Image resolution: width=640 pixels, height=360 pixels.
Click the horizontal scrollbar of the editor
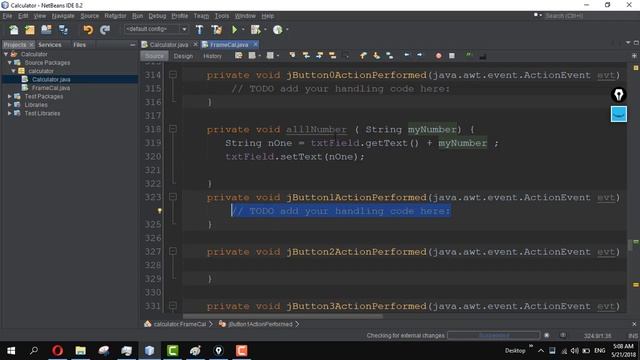(x=282, y=316)
